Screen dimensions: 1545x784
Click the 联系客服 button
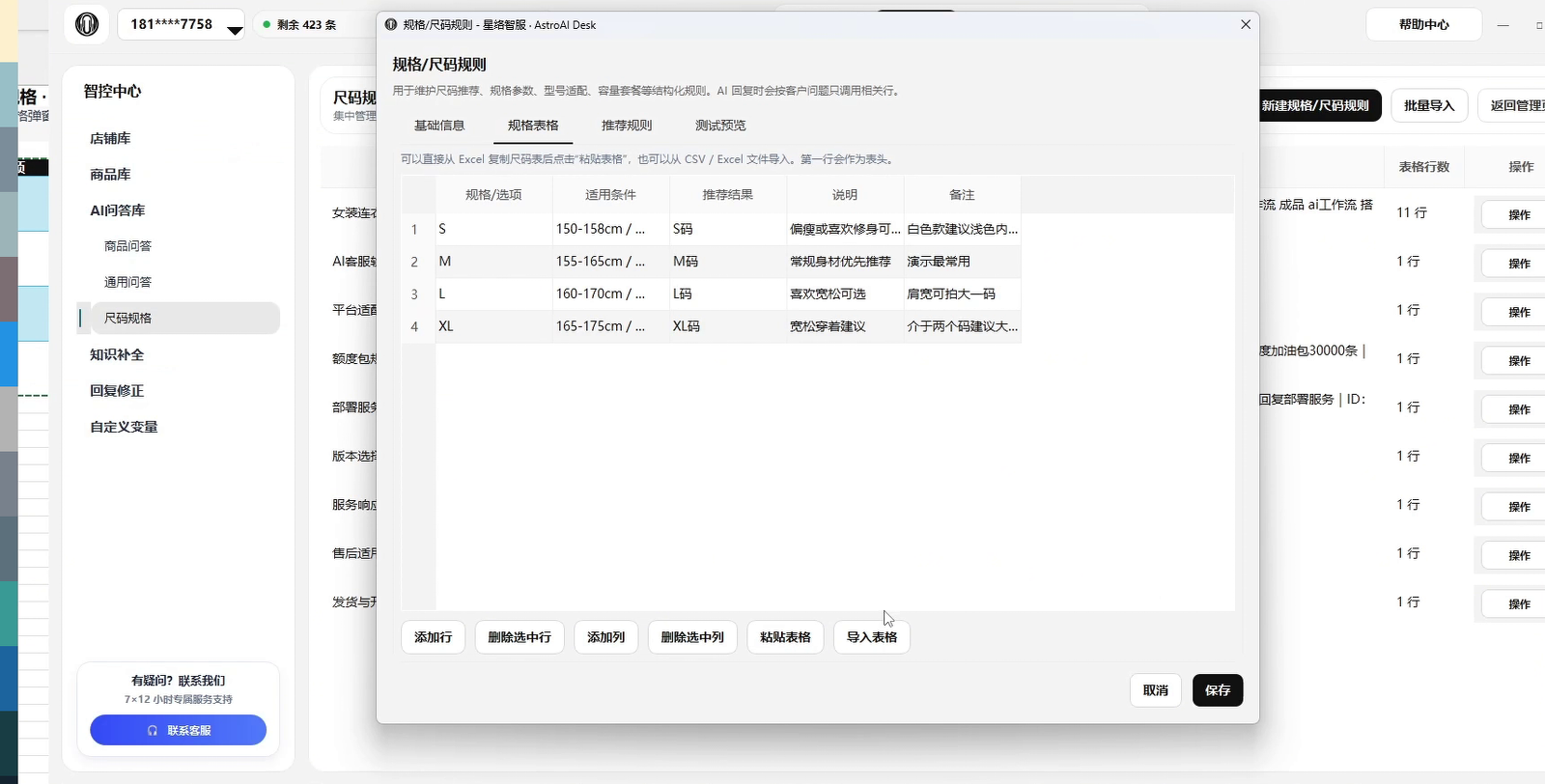coord(179,730)
